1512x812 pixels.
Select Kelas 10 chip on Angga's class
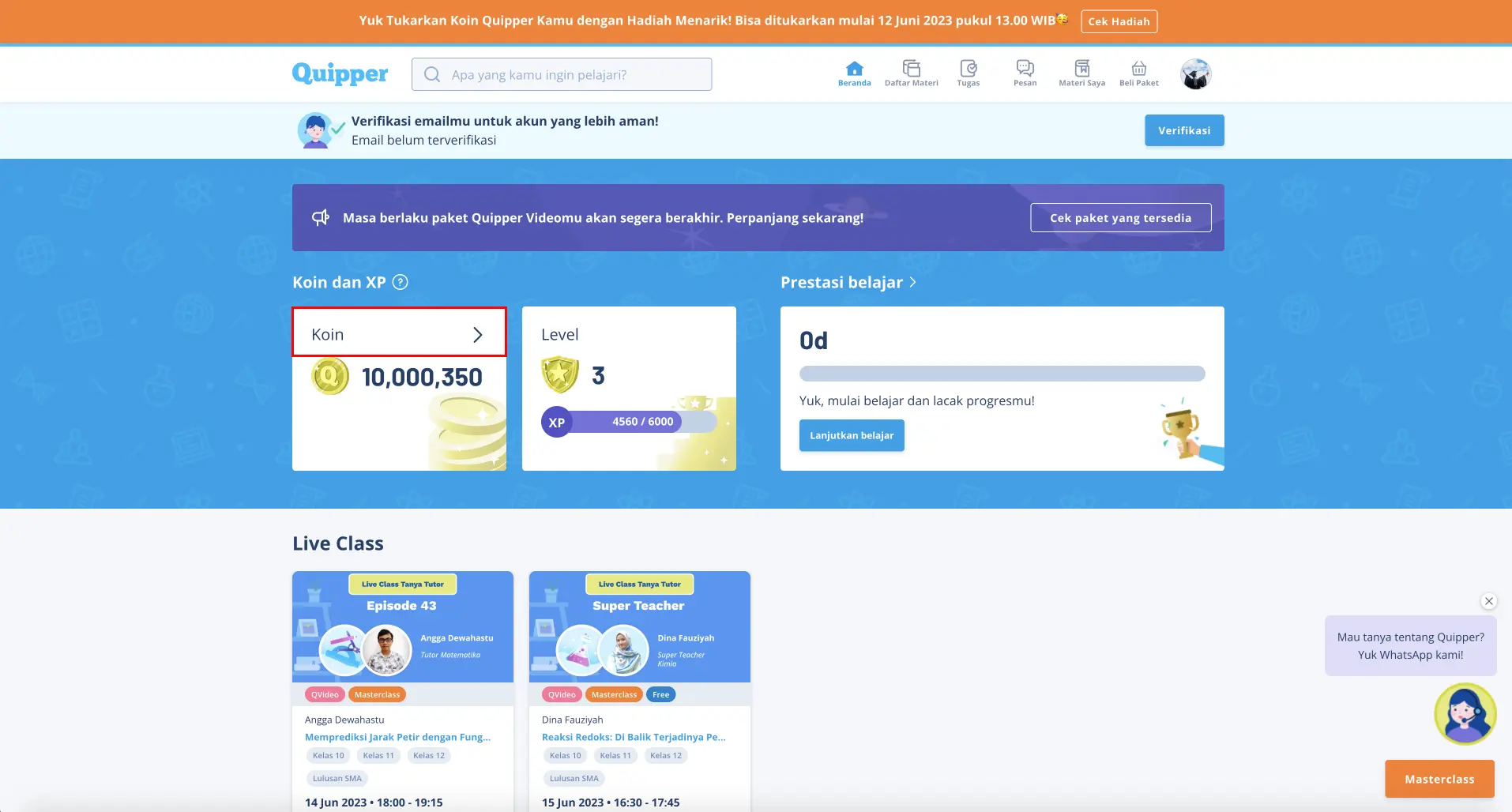(x=329, y=756)
